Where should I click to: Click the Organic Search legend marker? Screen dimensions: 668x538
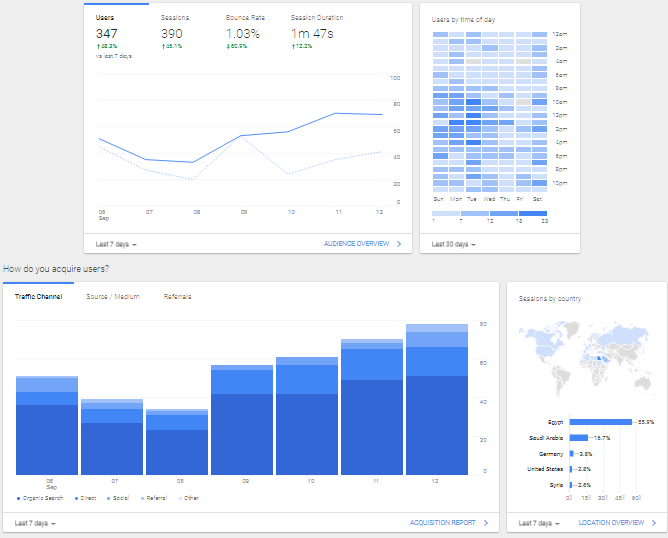(18, 497)
